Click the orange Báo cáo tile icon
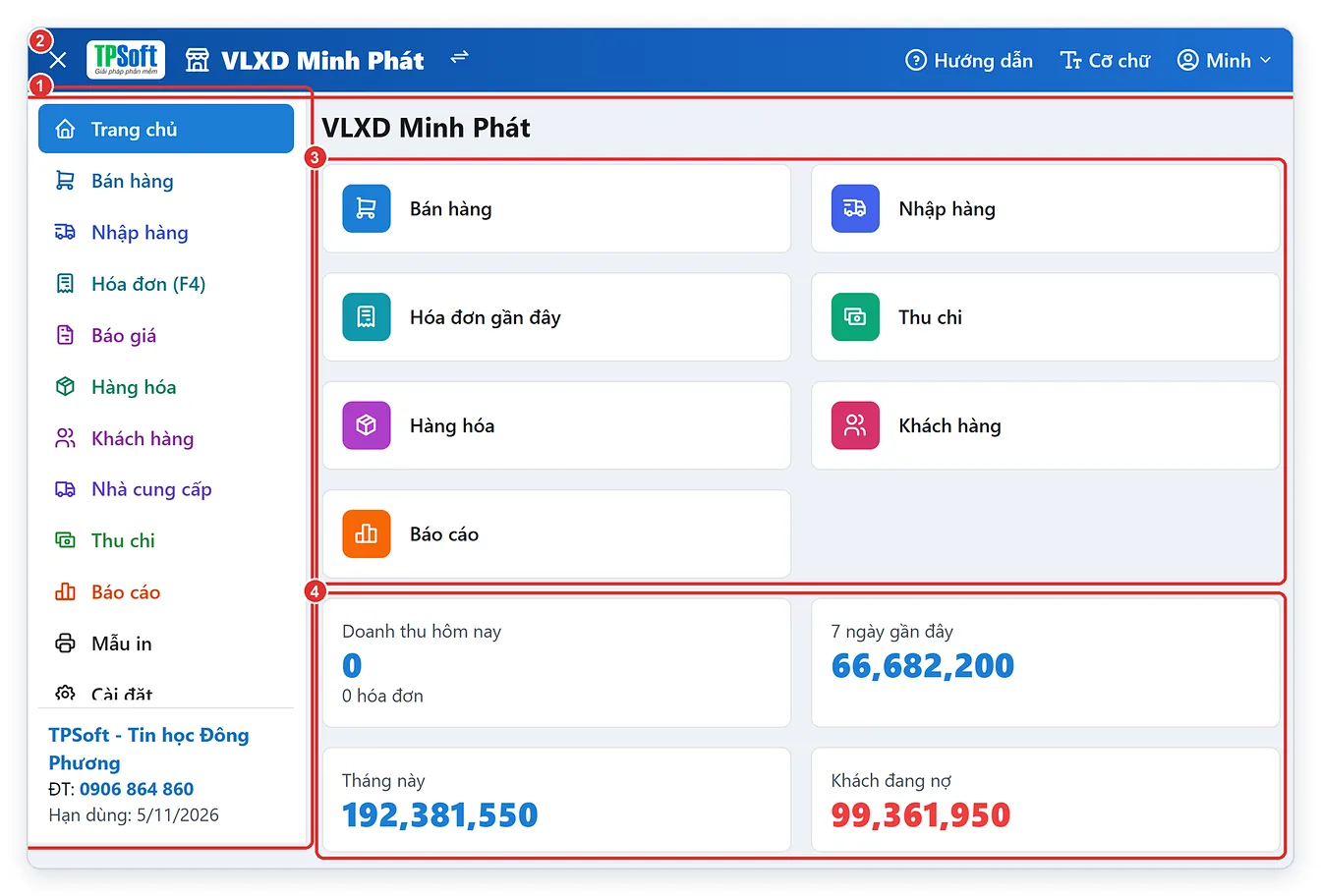The image size is (1321, 896). (x=367, y=533)
